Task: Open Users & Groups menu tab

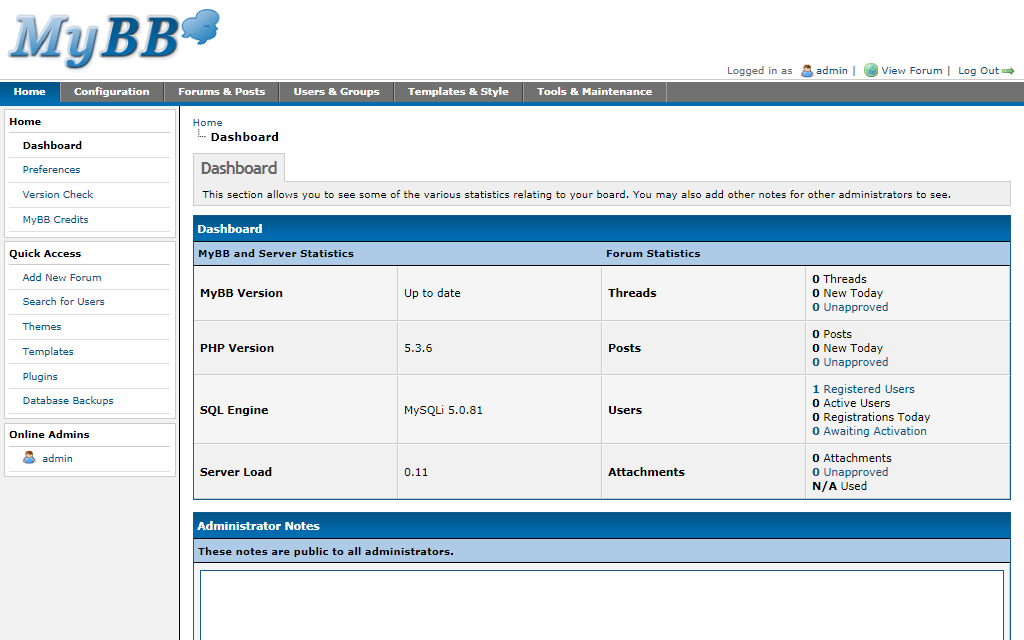Action: pos(336,92)
